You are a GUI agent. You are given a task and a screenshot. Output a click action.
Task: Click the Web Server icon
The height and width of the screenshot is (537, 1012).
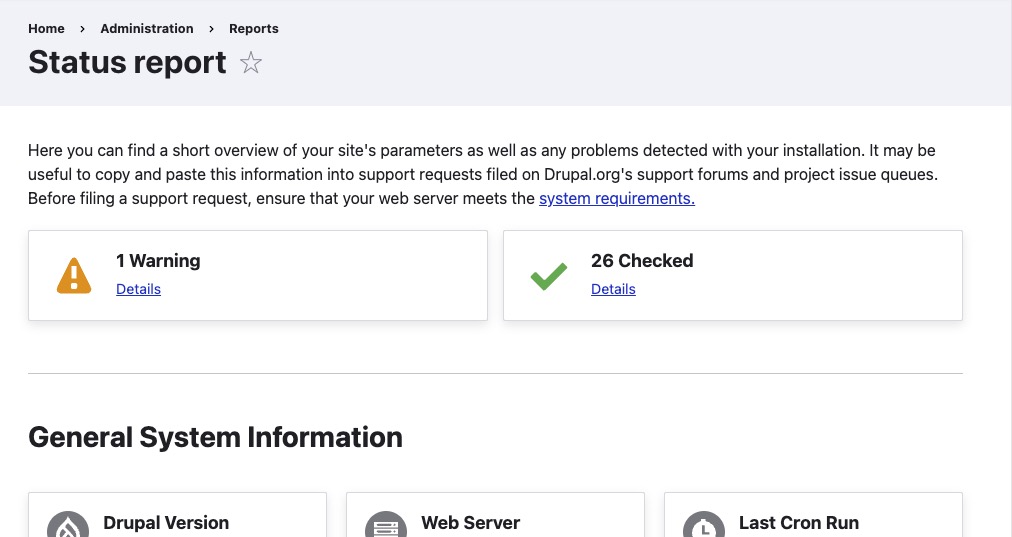tap(386, 524)
